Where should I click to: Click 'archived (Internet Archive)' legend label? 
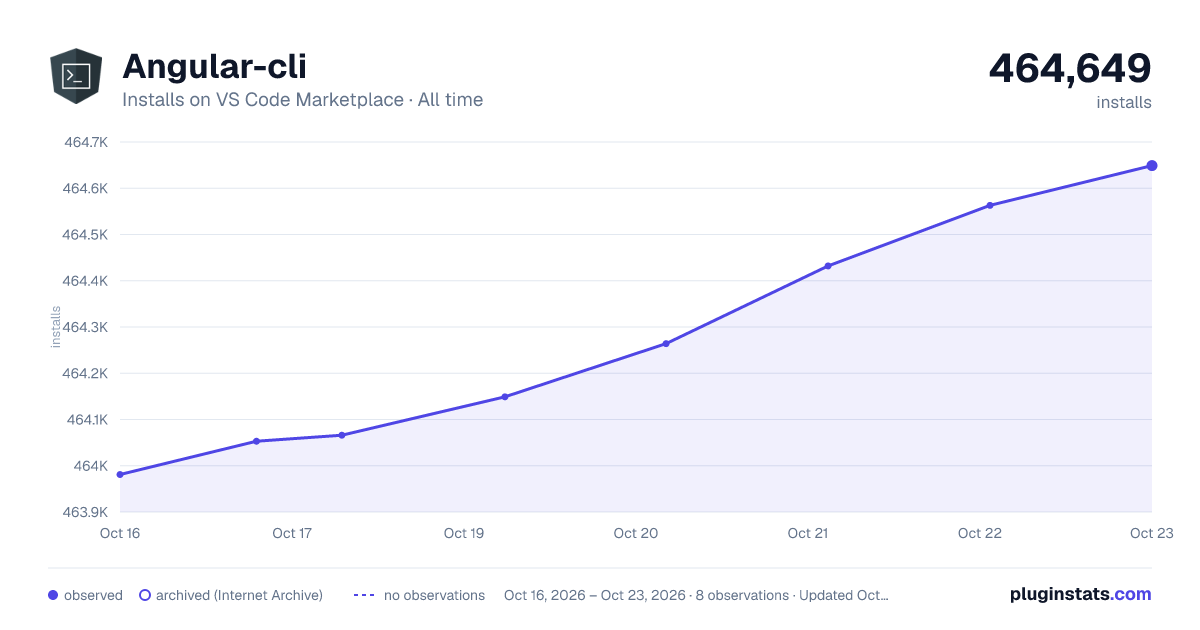[x=239, y=595]
